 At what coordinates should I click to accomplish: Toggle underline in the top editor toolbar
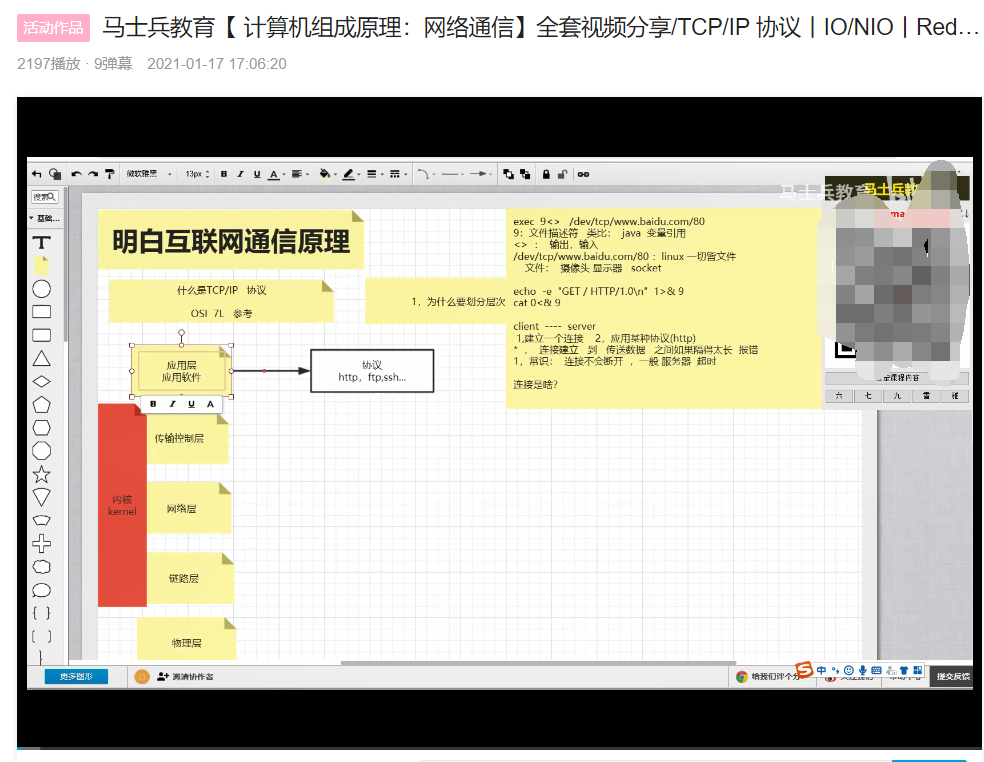(257, 174)
